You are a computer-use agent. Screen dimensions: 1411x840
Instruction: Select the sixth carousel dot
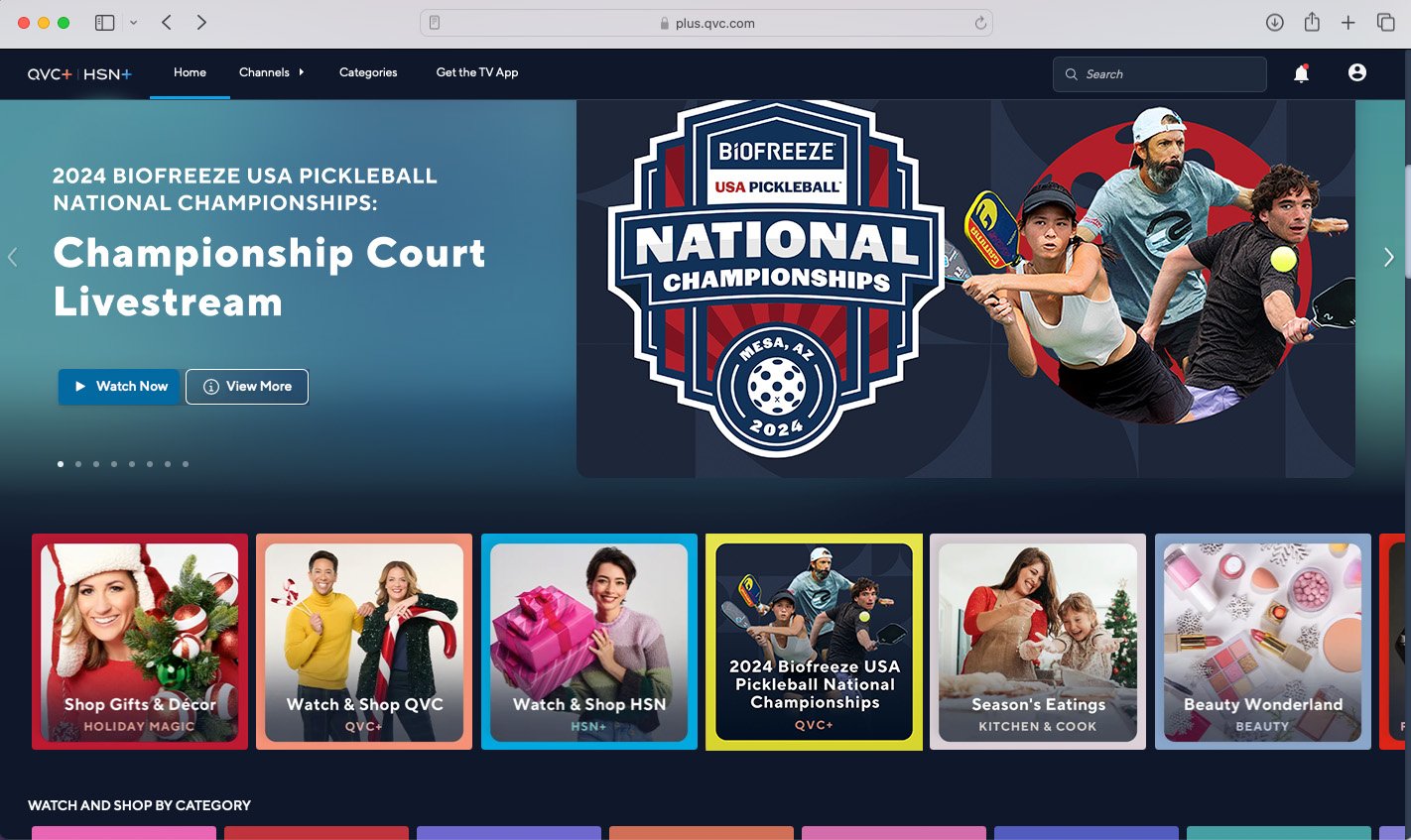(150, 464)
